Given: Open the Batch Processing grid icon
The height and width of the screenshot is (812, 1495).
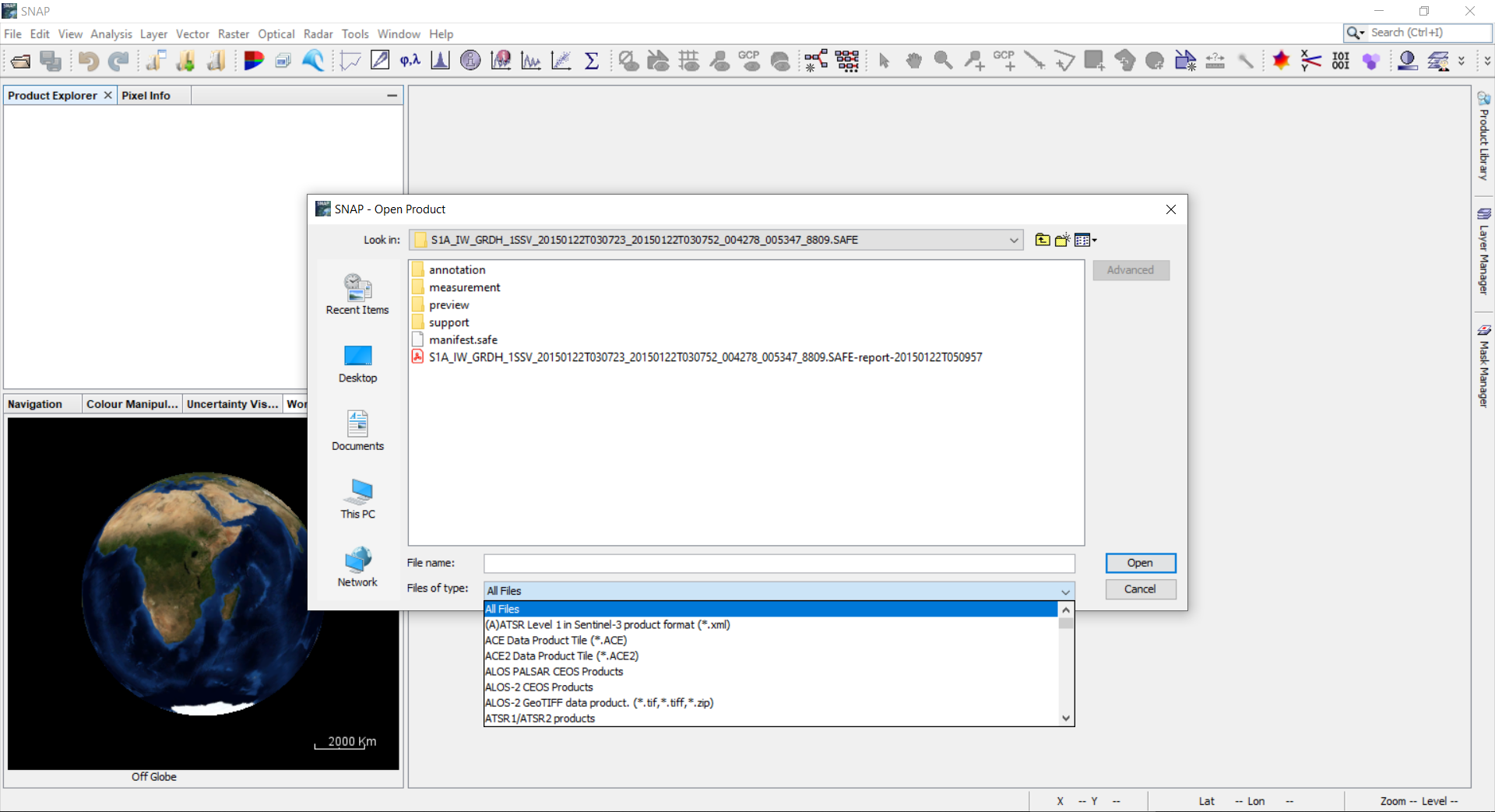Looking at the screenshot, I should (846, 61).
